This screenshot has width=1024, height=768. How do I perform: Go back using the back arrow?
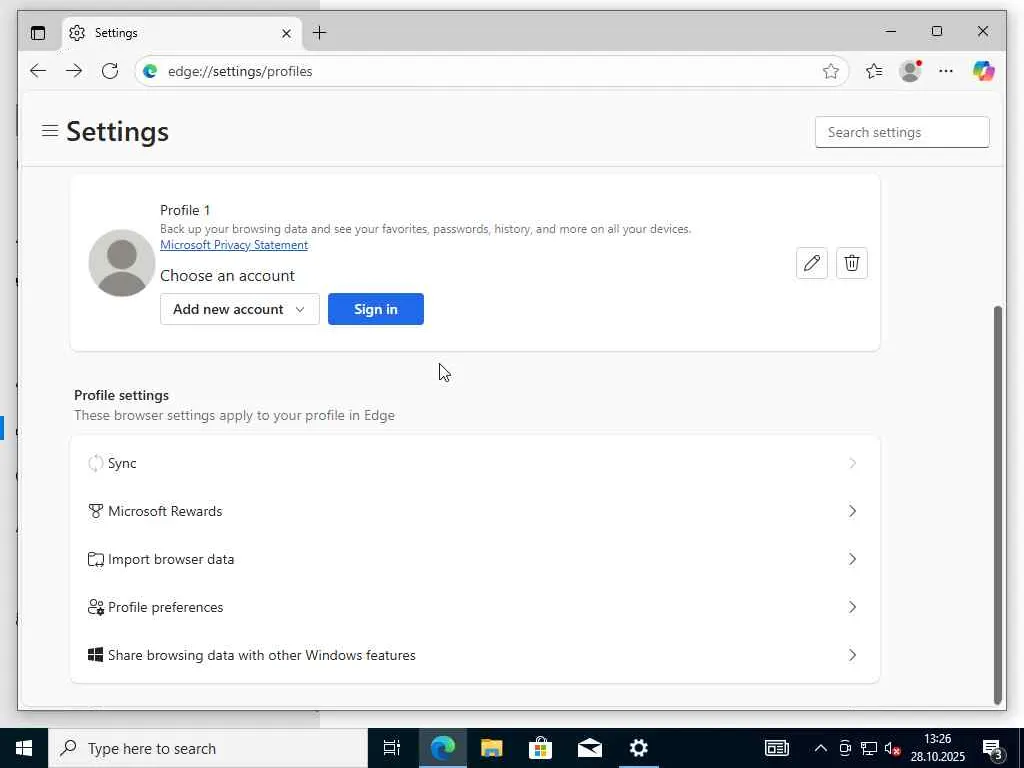coord(38,71)
